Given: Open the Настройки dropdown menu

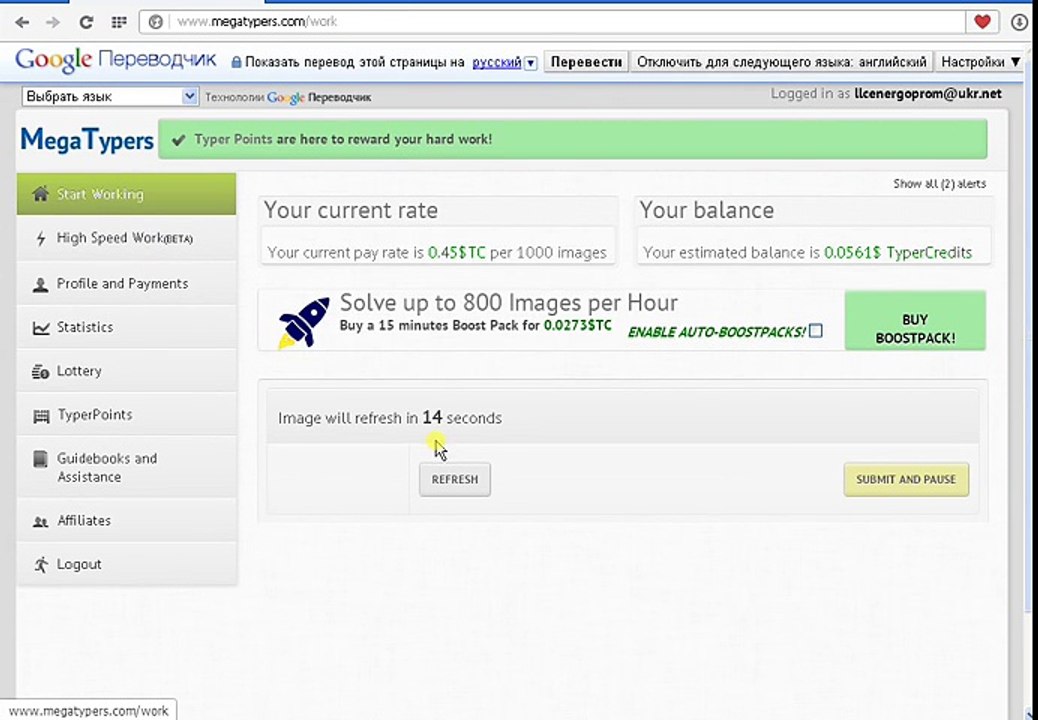Looking at the screenshot, I should (x=981, y=62).
